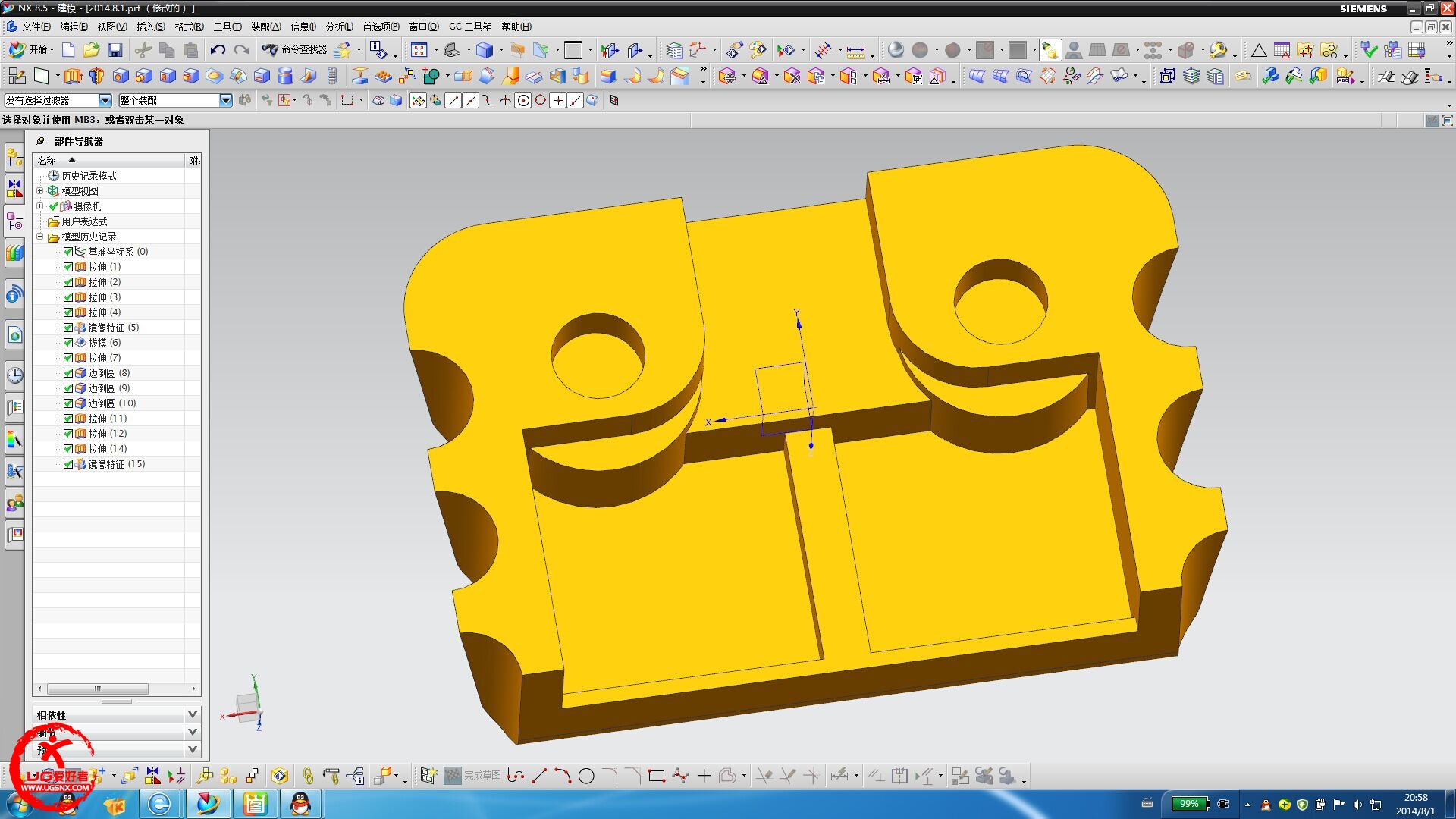Viewport: 1456px width, 819px height.
Task: Open the GC 工具箱 menu
Action: click(x=470, y=27)
